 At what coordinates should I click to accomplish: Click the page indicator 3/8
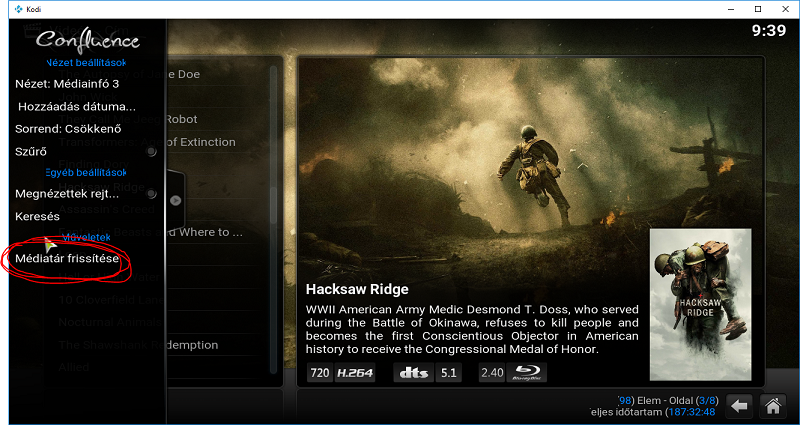point(705,401)
